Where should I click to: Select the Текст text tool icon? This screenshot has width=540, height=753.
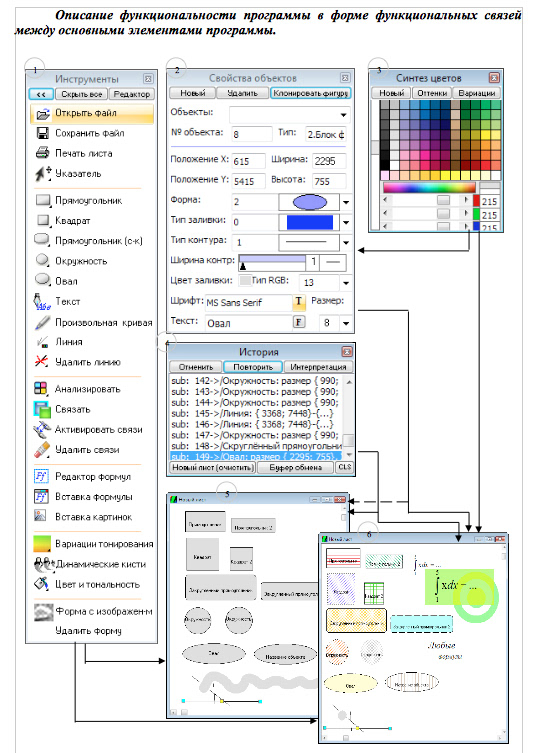pyautogui.click(x=42, y=302)
